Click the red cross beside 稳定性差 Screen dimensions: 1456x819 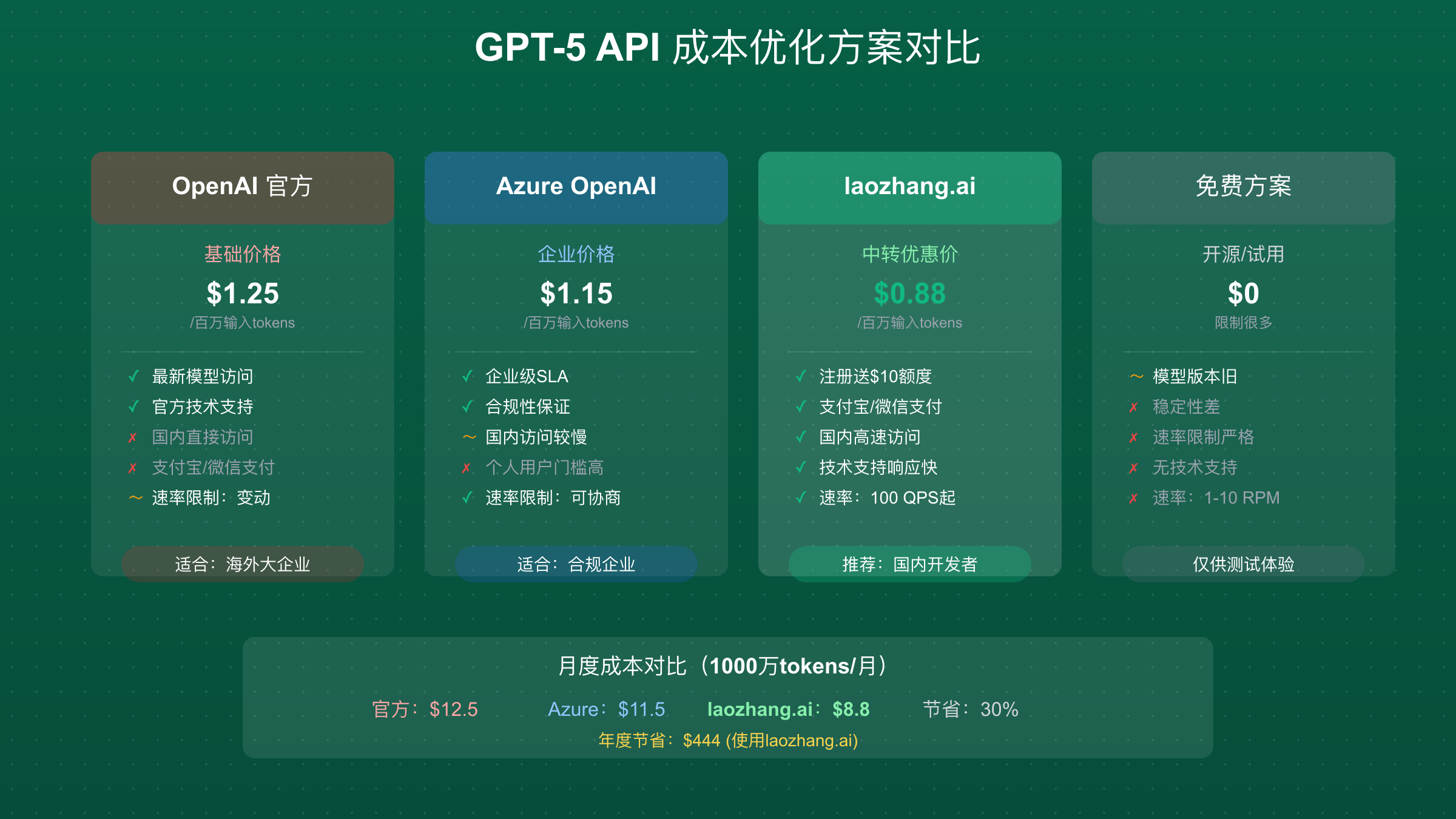[1134, 408]
